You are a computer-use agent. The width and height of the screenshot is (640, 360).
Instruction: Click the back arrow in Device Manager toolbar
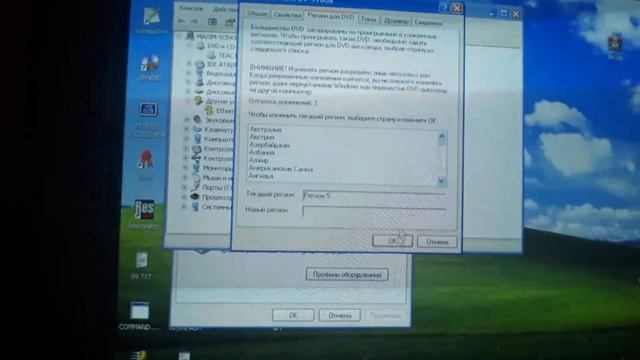182,20
